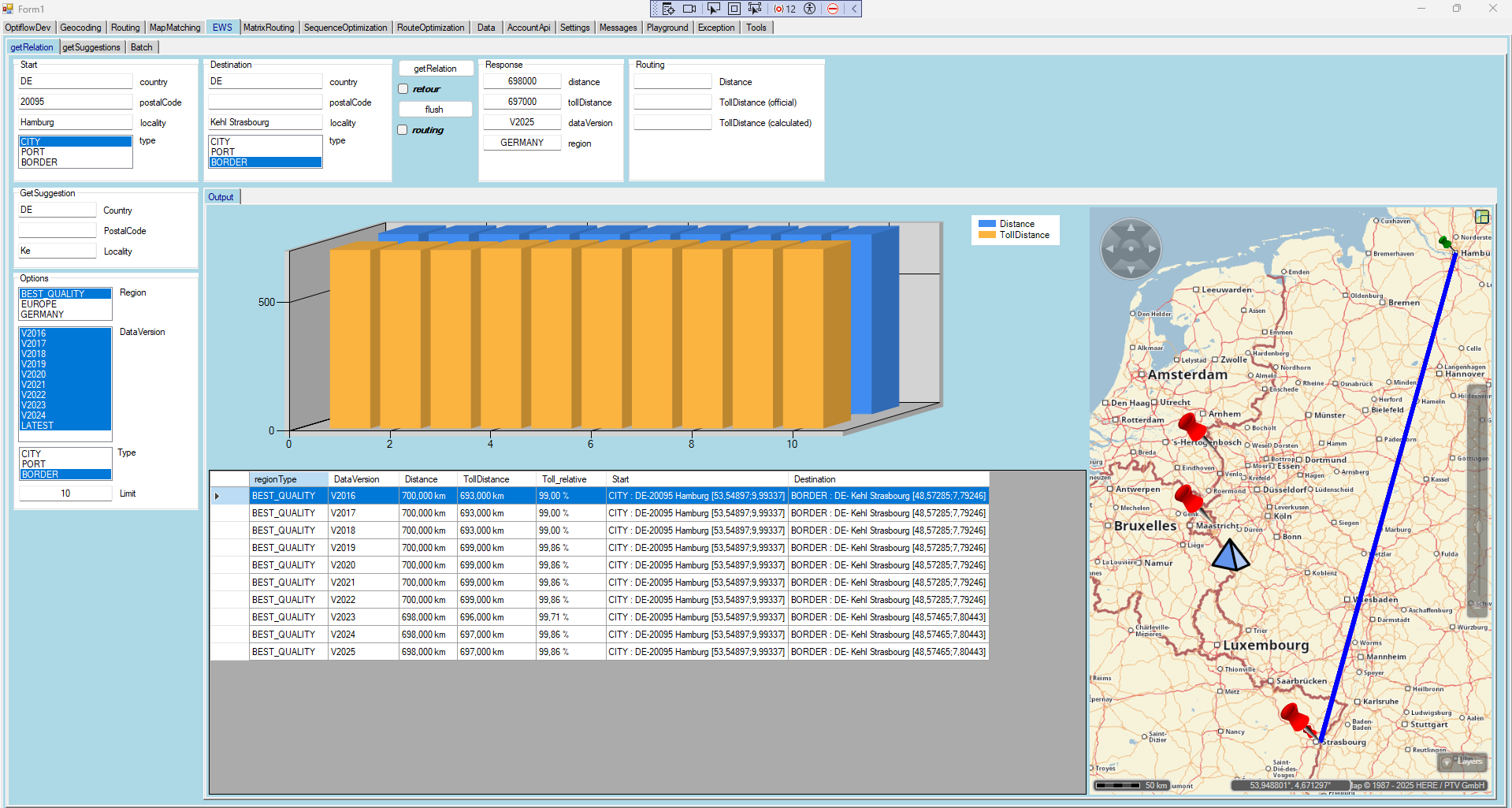Viewport: 1512px width, 808px height.
Task: Select the V2016 row arrow indicator
Action: 217,496
